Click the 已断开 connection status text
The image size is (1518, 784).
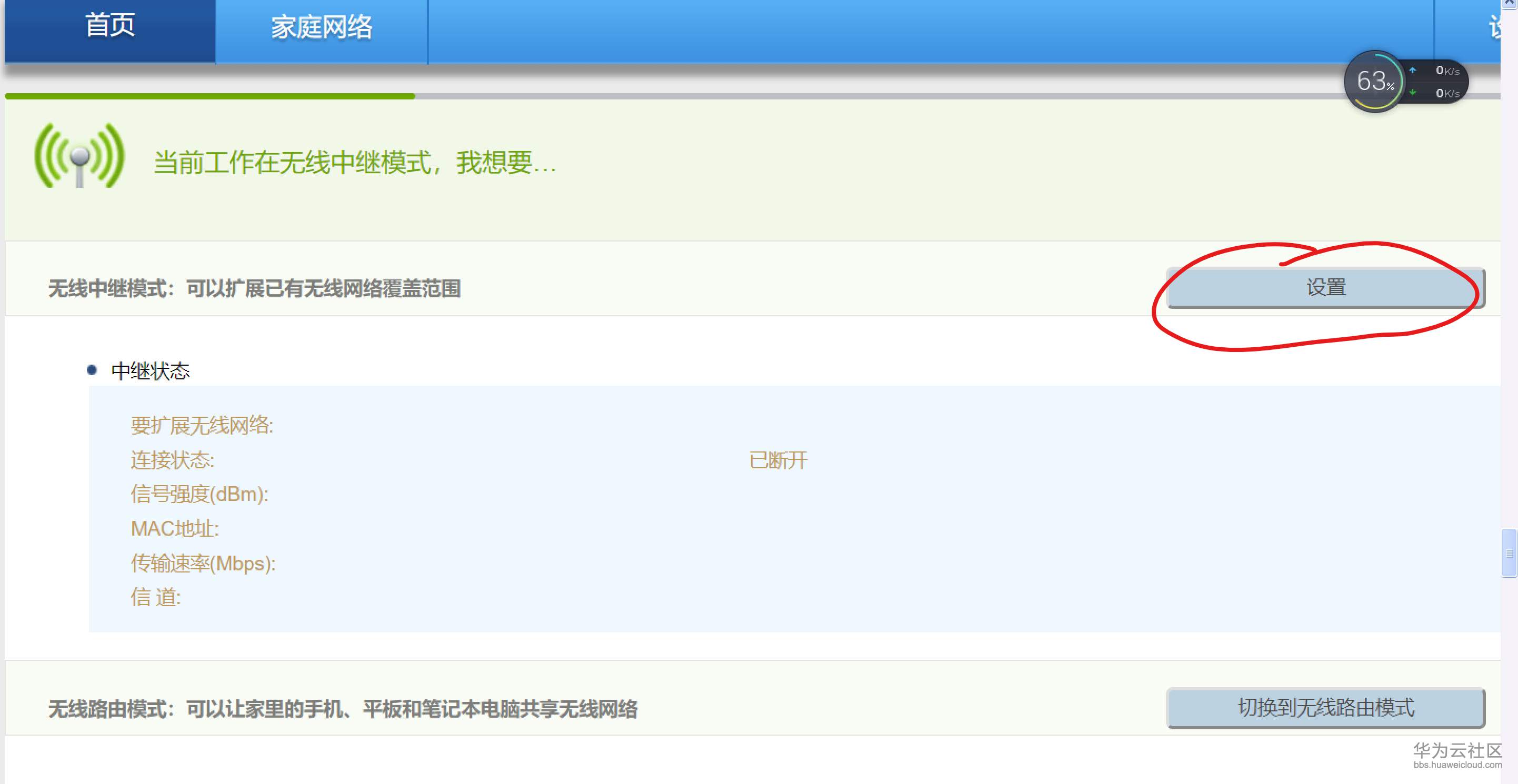778,460
